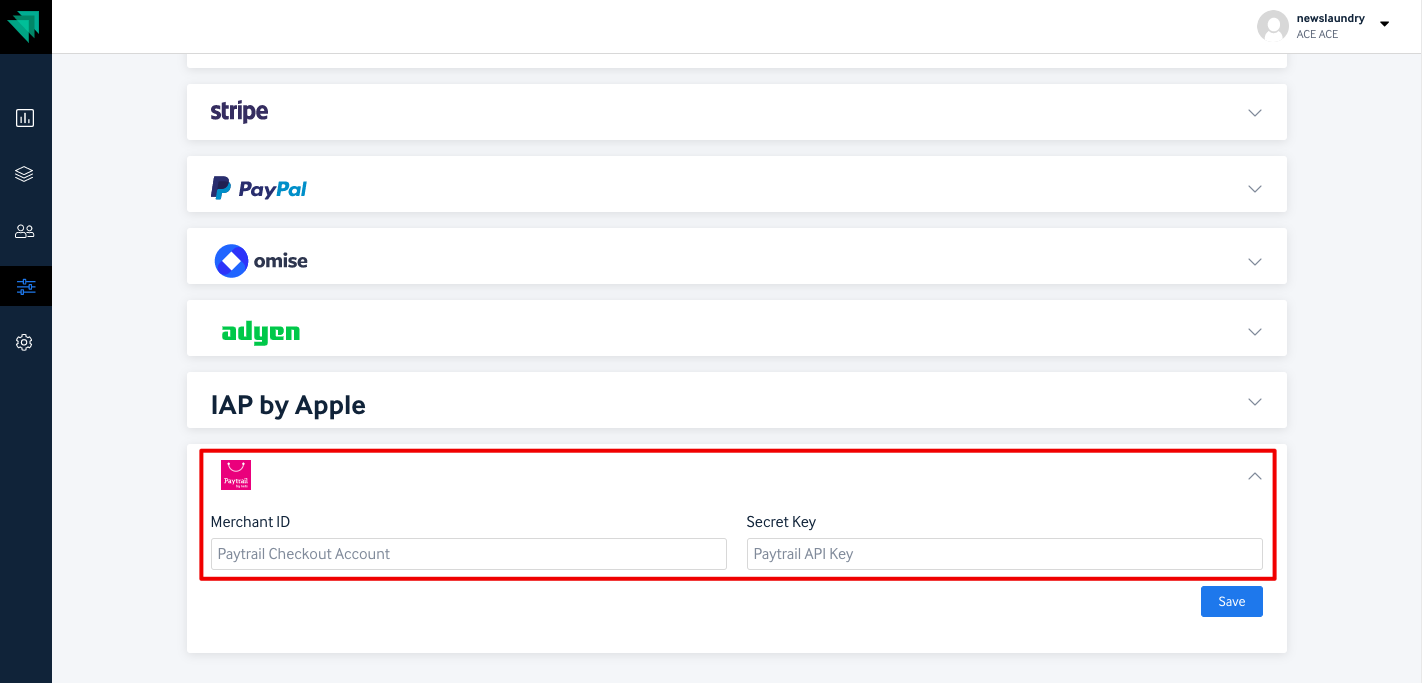Click the Stripe logo
Image resolution: width=1422 pixels, height=683 pixels.
[239, 112]
